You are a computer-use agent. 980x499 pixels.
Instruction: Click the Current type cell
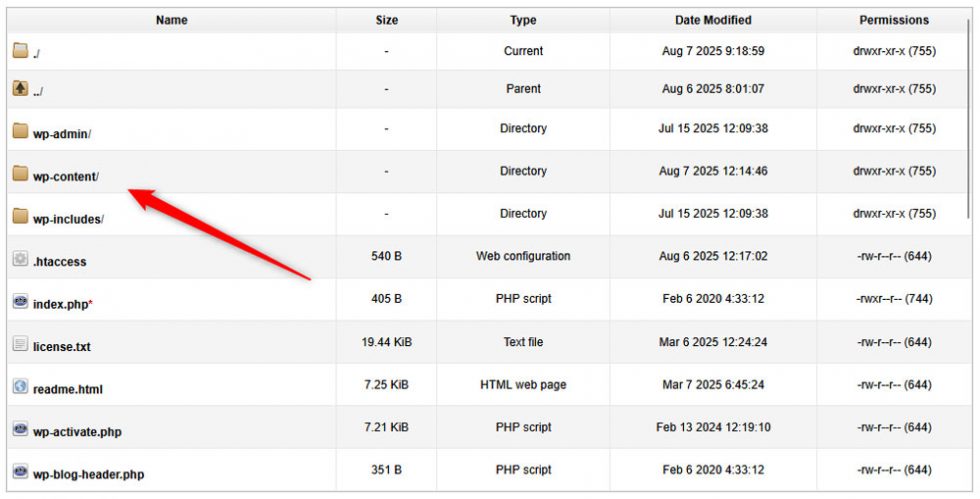click(523, 51)
